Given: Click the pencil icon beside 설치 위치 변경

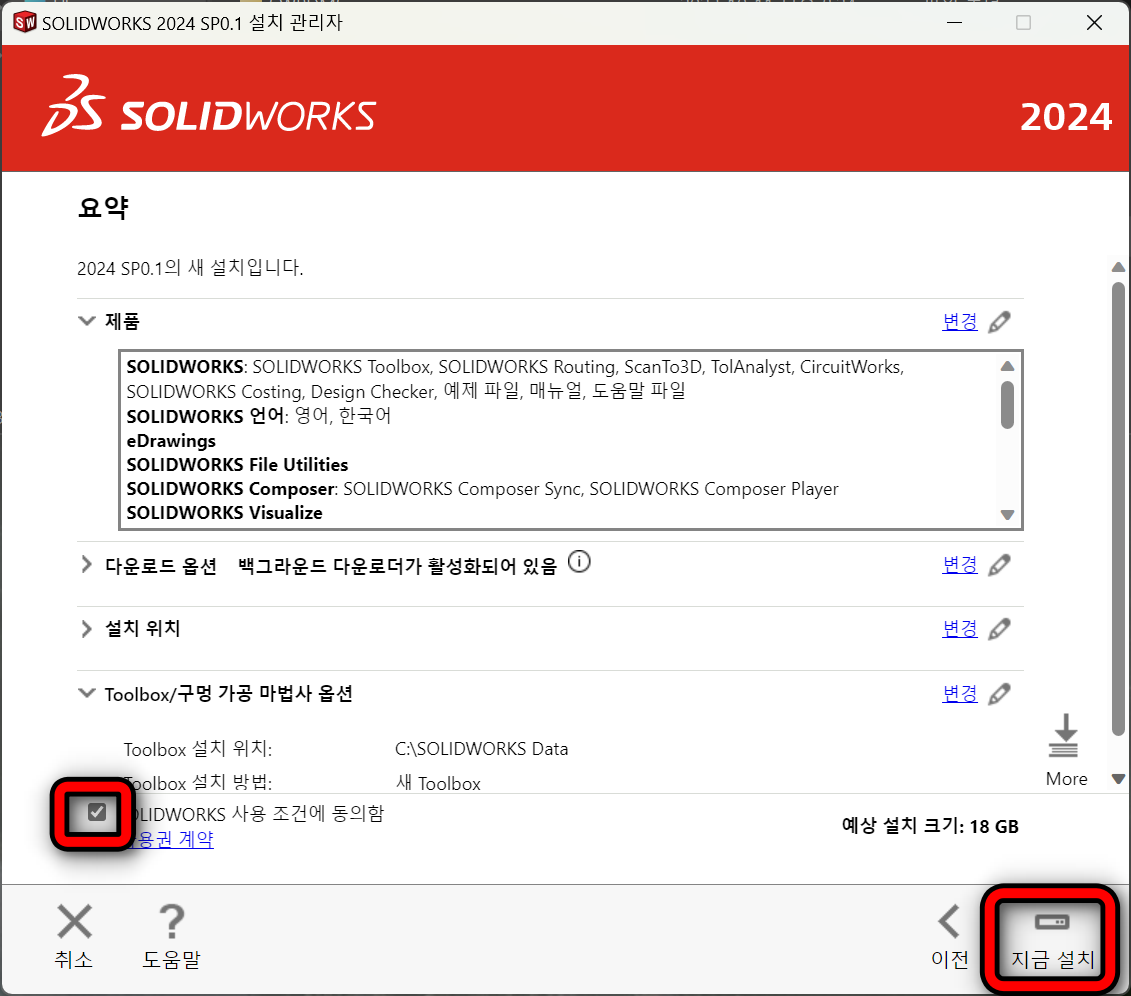Looking at the screenshot, I should pos(999,630).
